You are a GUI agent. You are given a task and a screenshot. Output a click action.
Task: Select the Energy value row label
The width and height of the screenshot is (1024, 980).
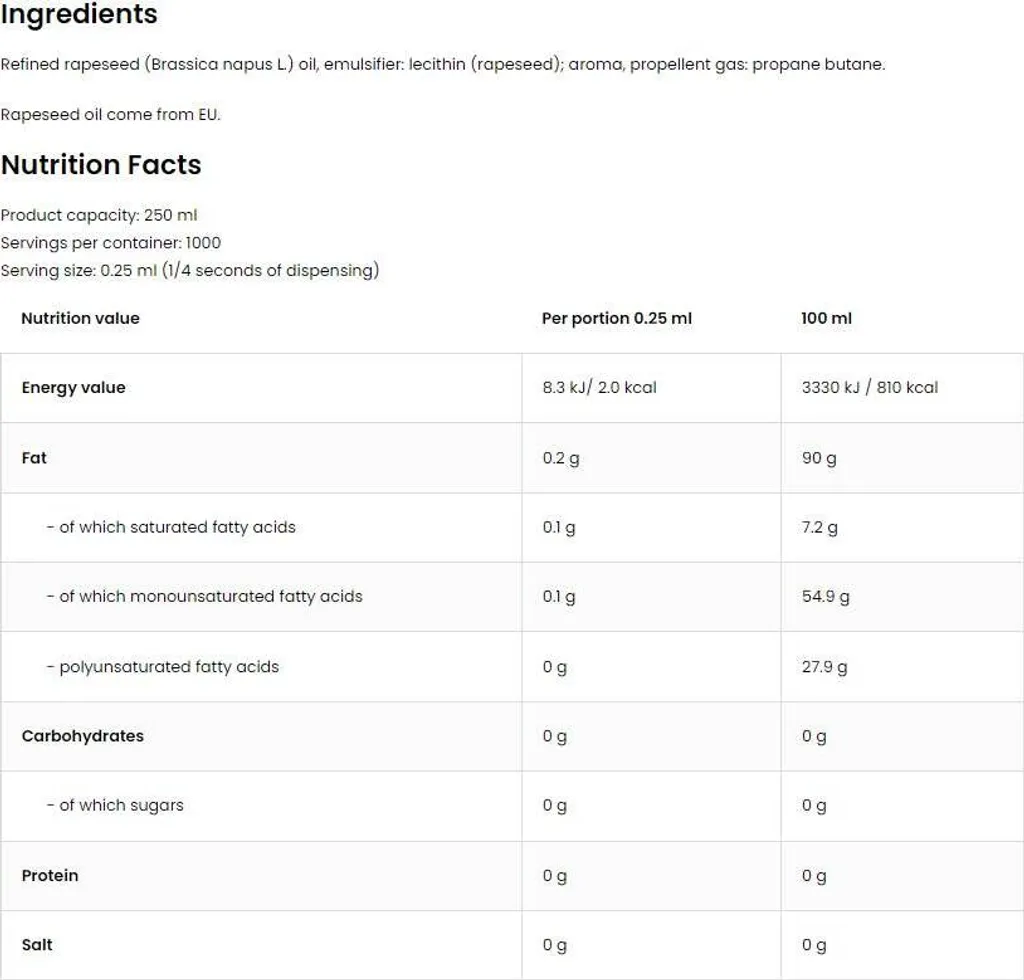(x=73, y=388)
